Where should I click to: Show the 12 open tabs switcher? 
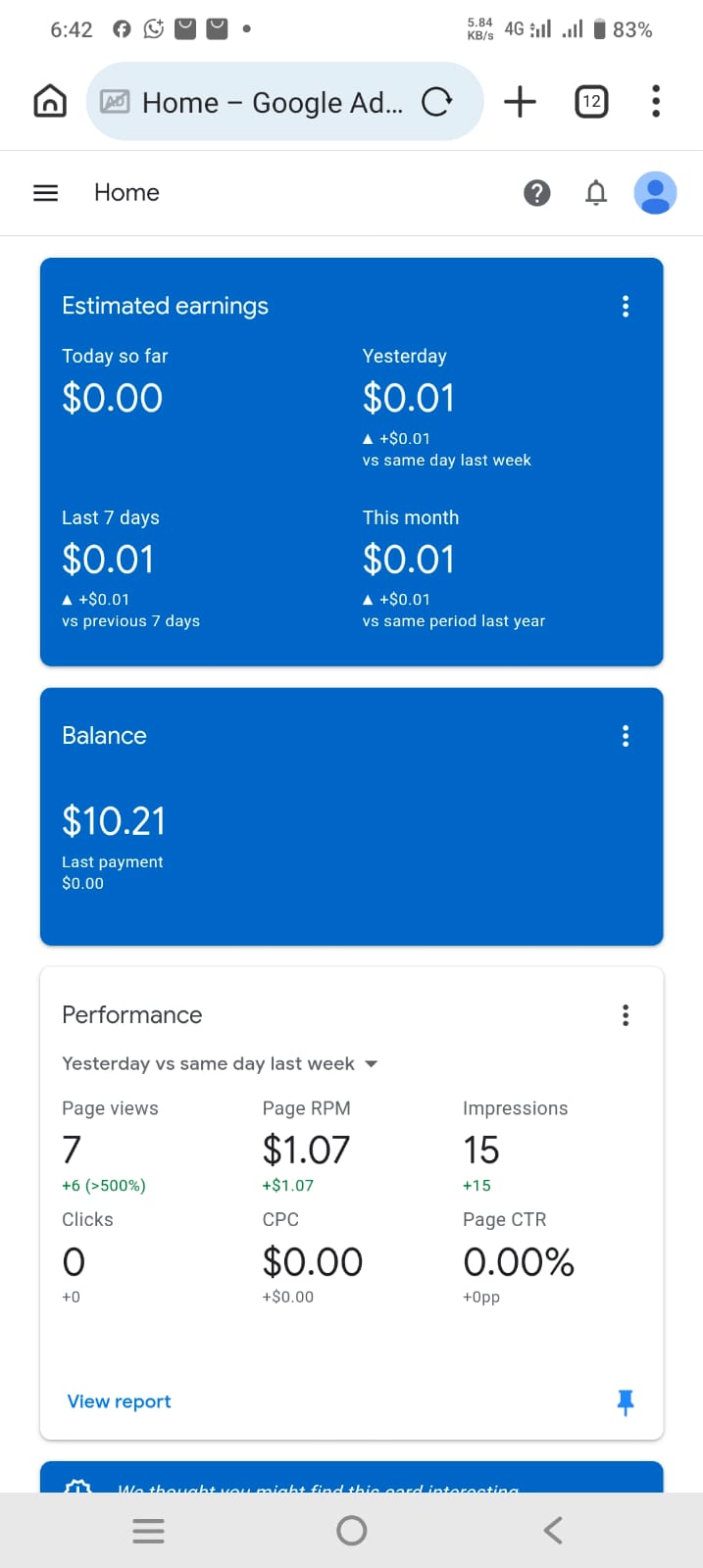pos(591,101)
